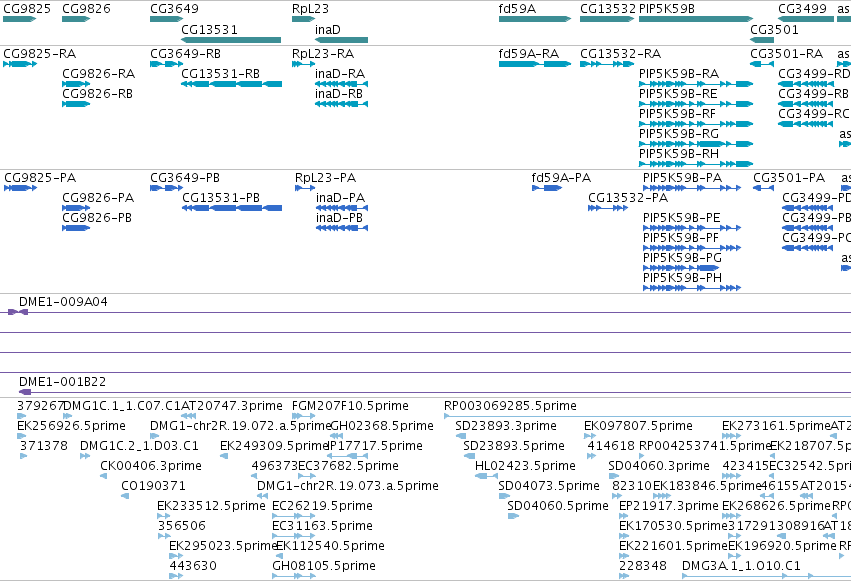The width and height of the screenshot is (851, 581).
Task: Click the RpL23 gene label
Action: (310, 9)
